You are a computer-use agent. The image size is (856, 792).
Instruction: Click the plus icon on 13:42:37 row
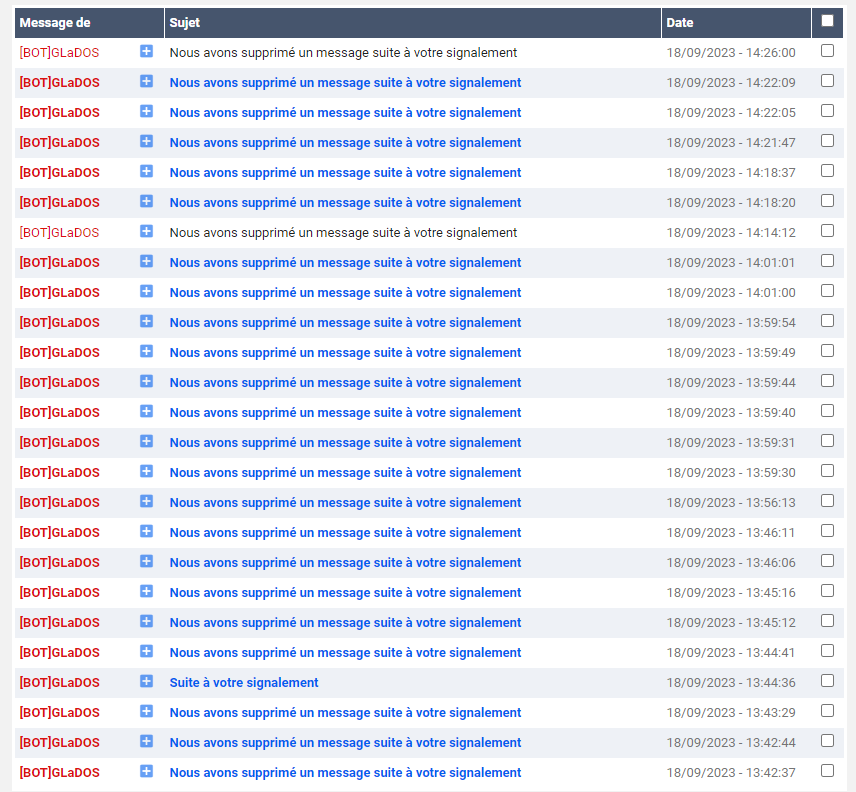pos(146,771)
